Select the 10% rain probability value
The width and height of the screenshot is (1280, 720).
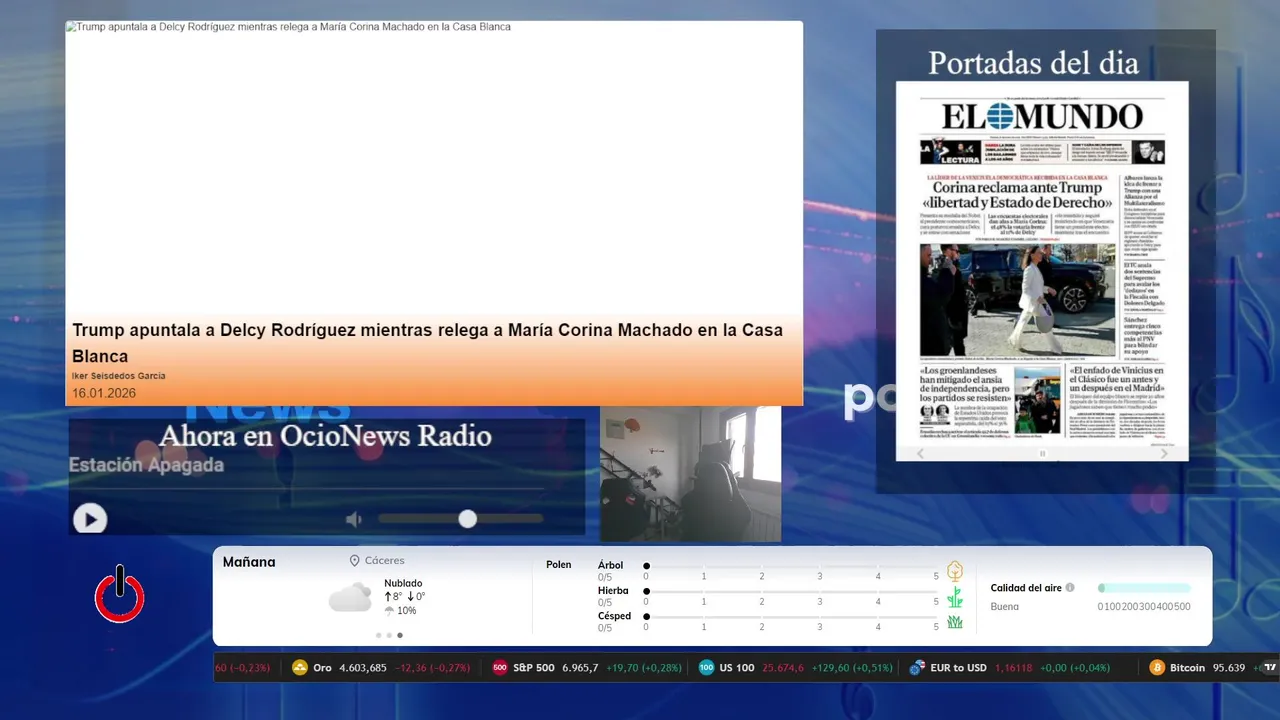coord(406,610)
